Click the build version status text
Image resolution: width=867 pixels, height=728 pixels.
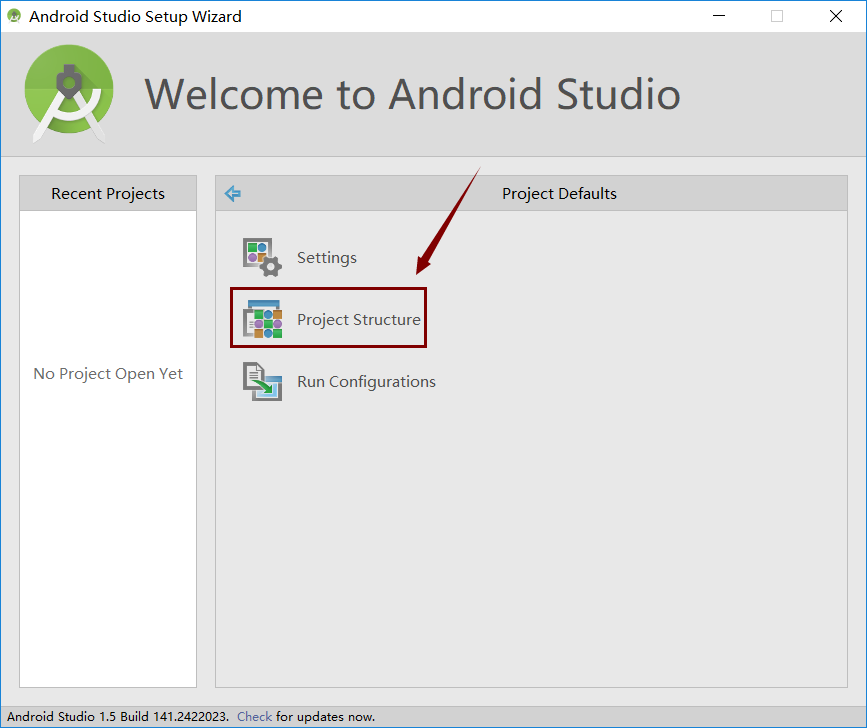[118, 716]
